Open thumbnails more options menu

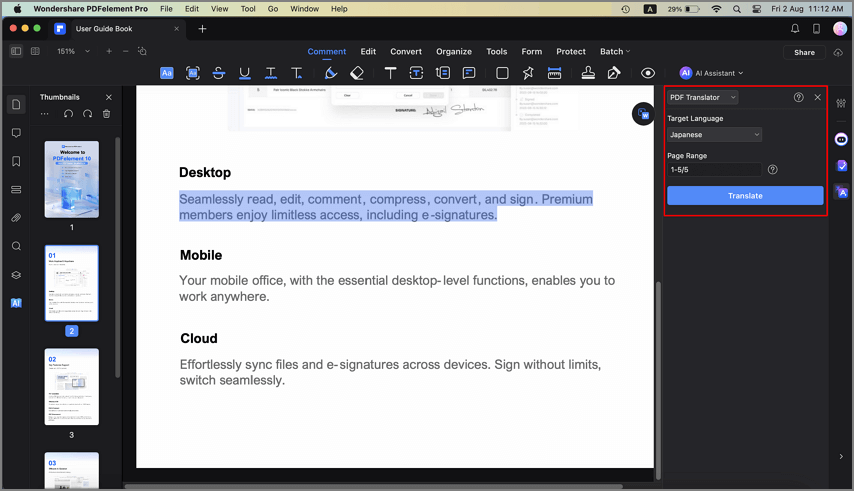click(x=45, y=114)
